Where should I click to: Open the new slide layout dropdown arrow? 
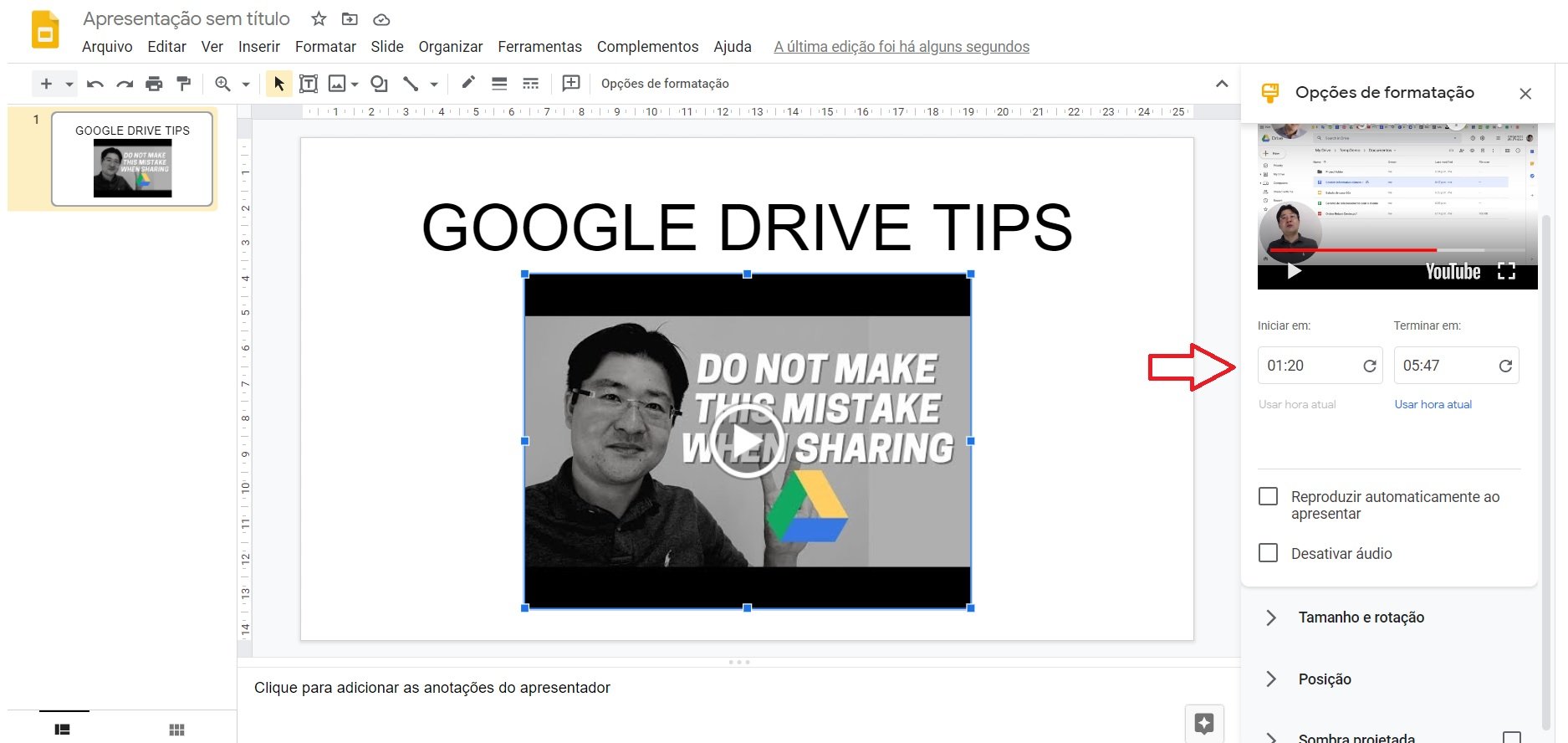pyautogui.click(x=69, y=84)
